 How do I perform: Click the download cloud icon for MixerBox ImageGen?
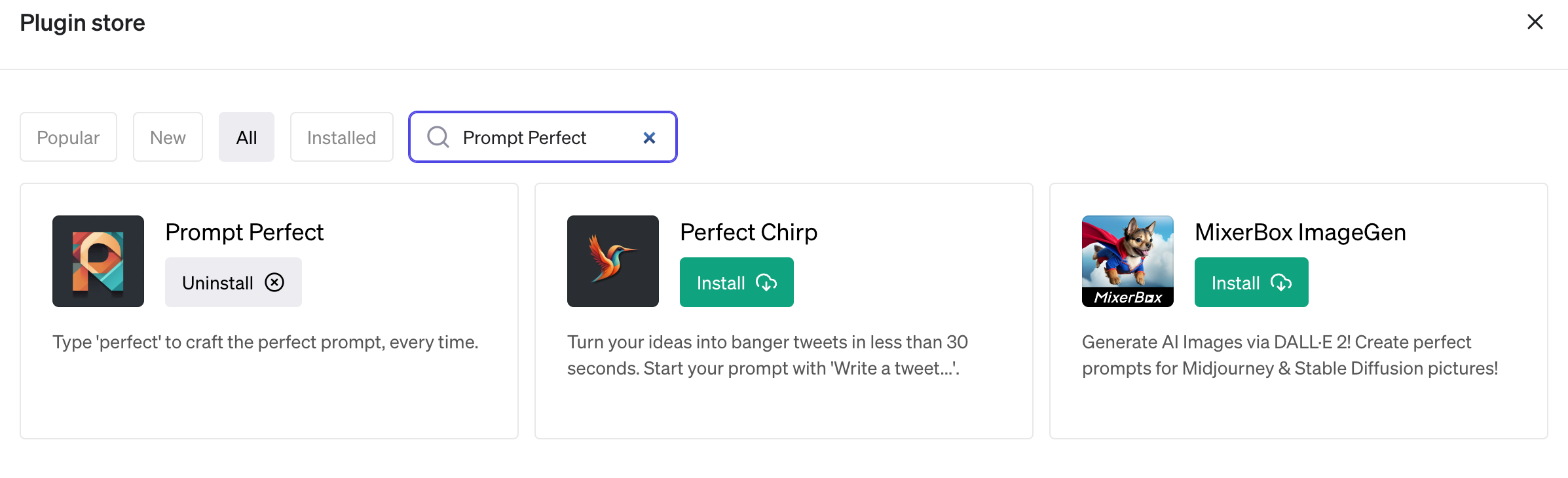1281,282
